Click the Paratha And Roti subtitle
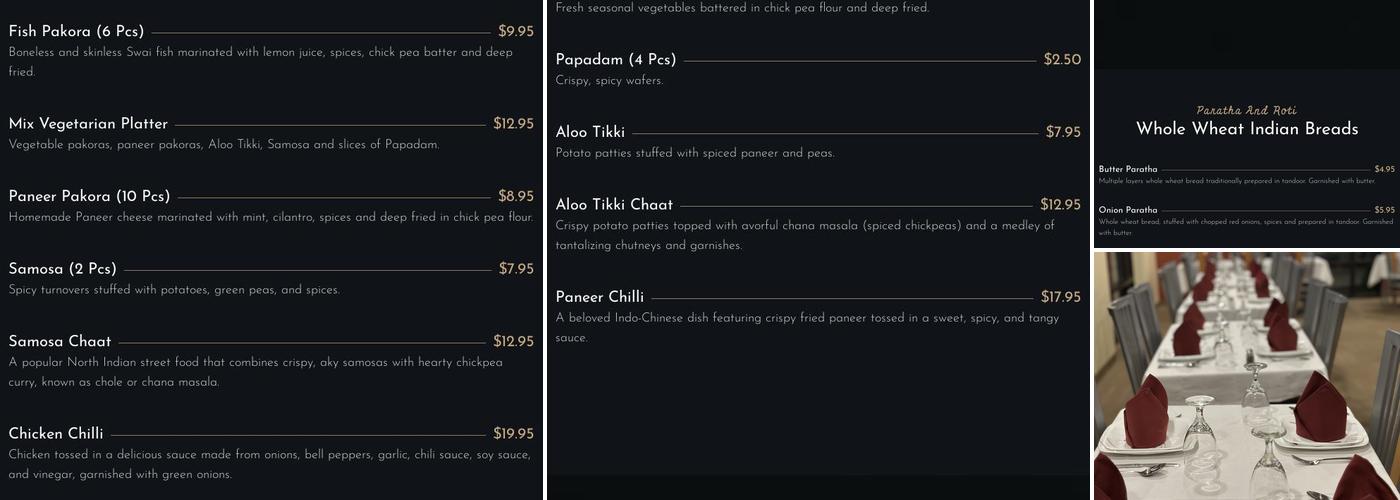The image size is (1400, 500). [x=1246, y=110]
